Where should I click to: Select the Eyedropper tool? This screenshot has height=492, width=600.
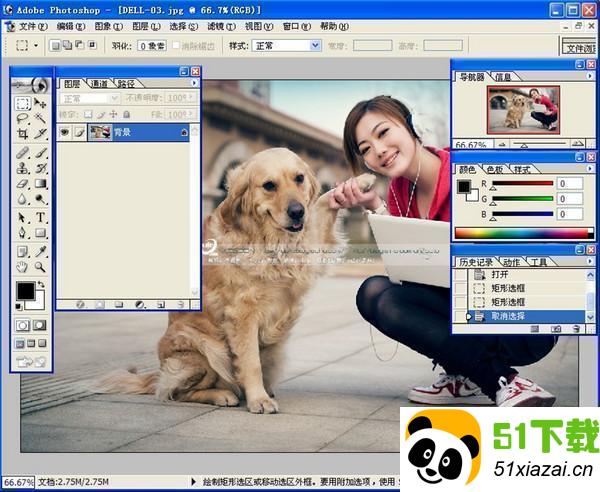(x=41, y=251)
